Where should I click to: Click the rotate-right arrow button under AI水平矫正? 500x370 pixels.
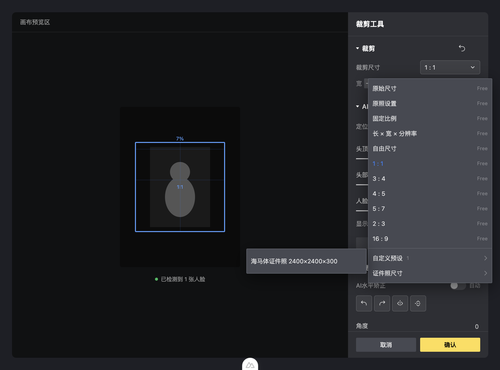click(382, 303)
